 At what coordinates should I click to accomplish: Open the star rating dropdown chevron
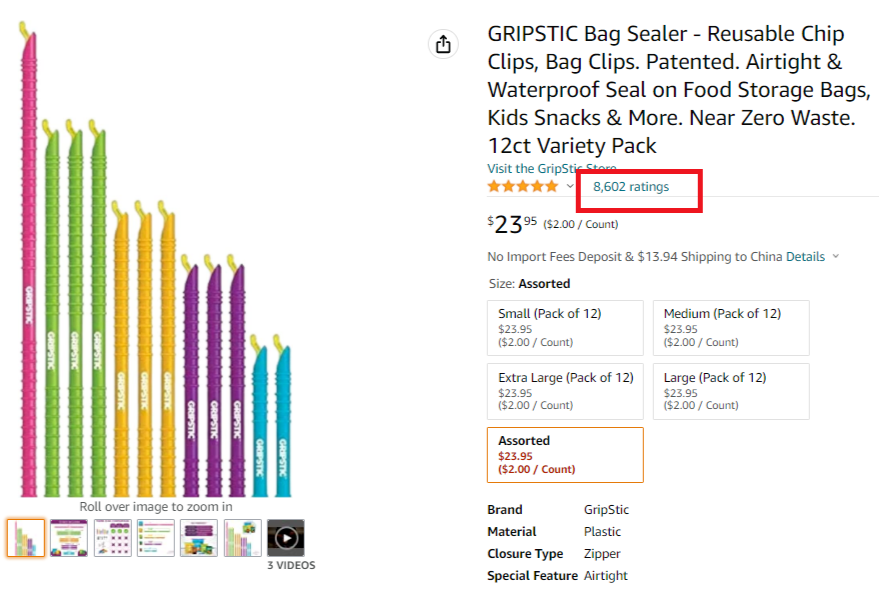pyautogui.click(x=570, y=187)
